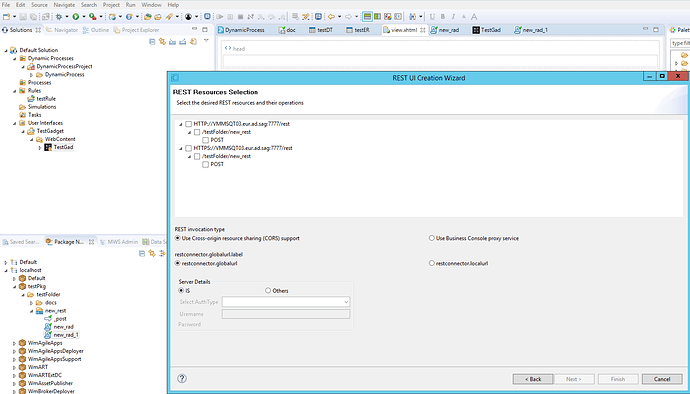The image size is (690, 394).
Task: Select Use Business Console proxy service
Action: 432,238
